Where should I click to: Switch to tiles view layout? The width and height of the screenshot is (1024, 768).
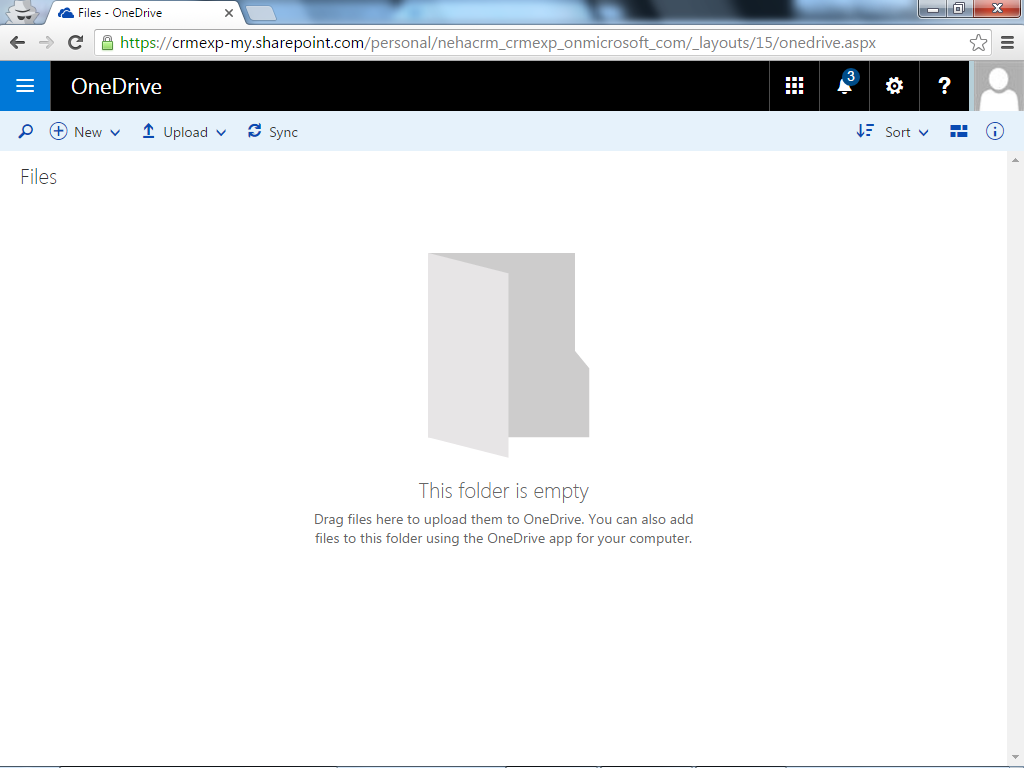pyautogui.click(x=959, y=131)
